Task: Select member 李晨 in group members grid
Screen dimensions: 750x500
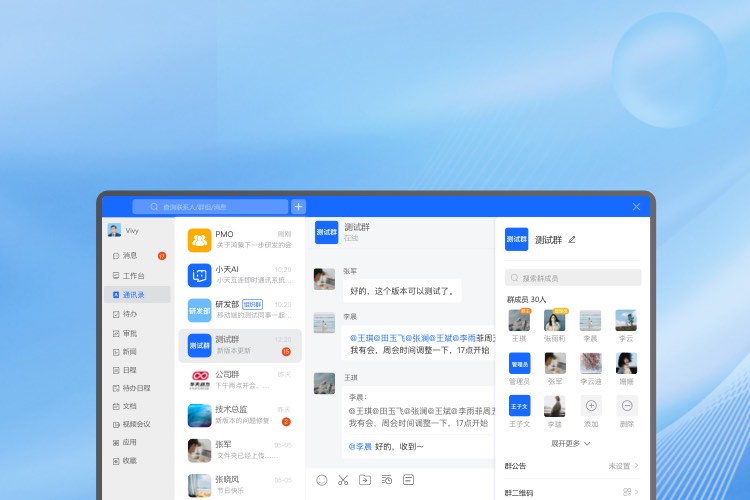Action: pos(590,326)
